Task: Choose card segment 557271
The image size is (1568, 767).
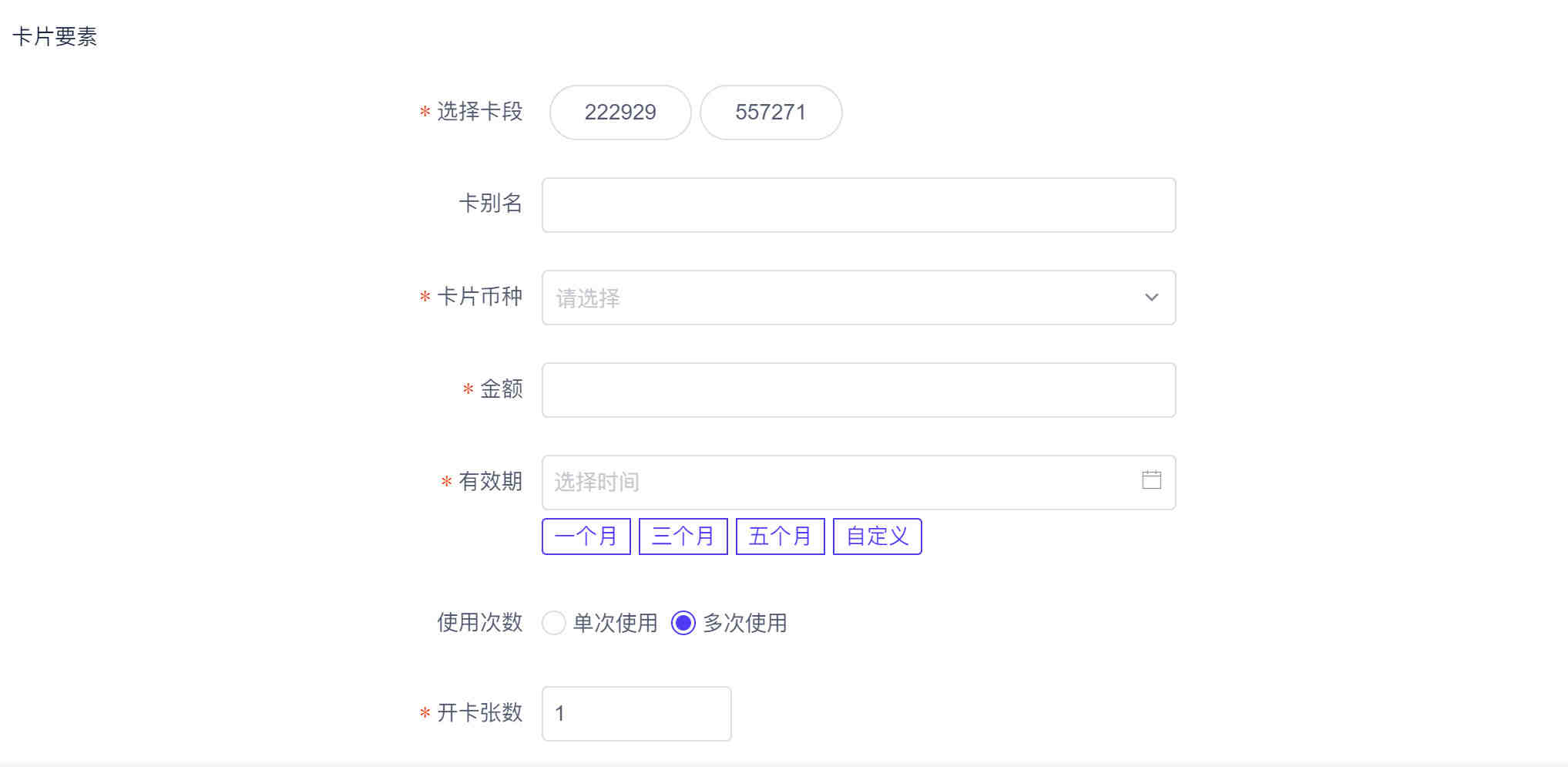Action: [x=771, y=113]
